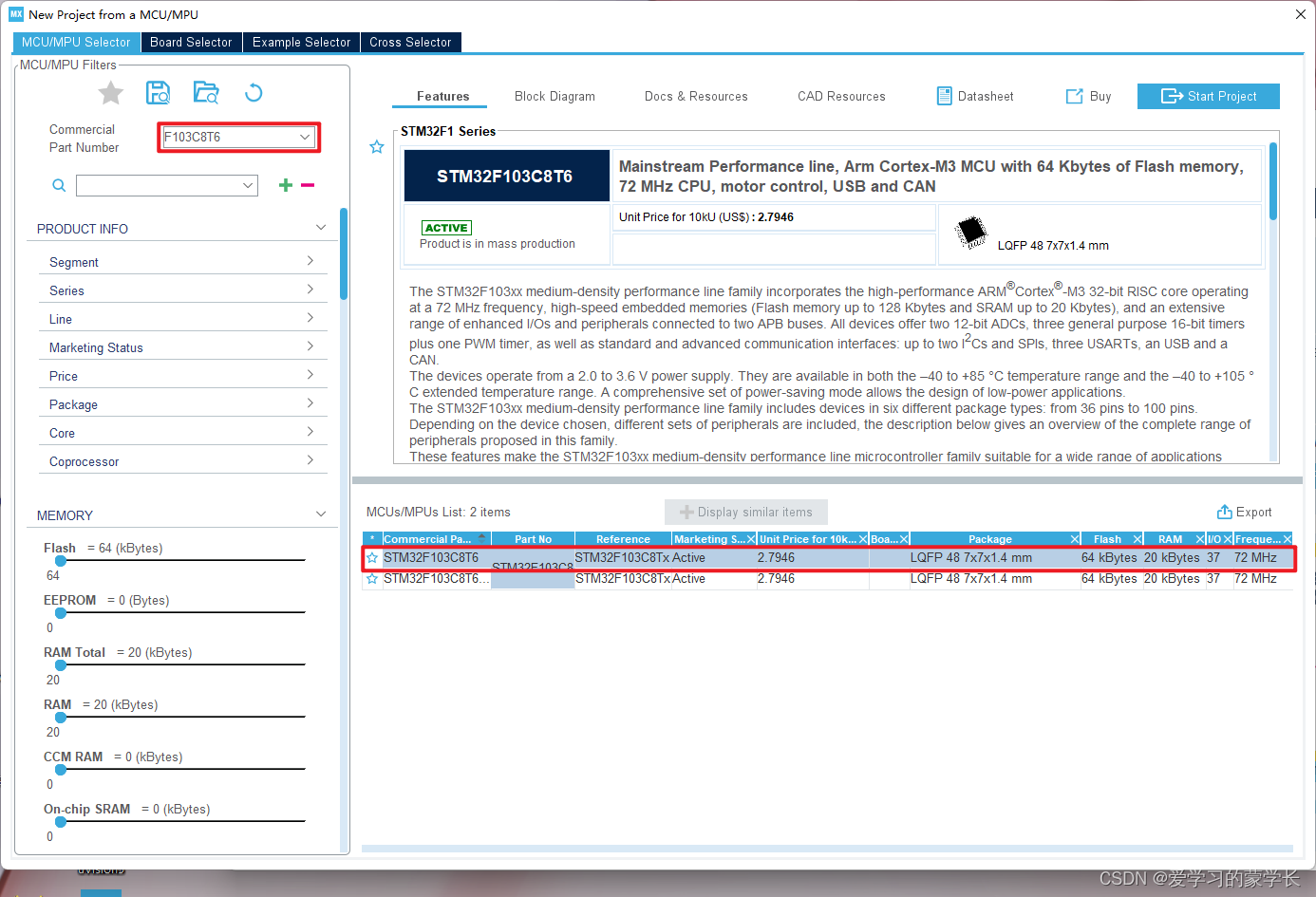The image size is (1316, 897).
Task: Click the RAM Total slider handle
Action: [x=61, y=665]
